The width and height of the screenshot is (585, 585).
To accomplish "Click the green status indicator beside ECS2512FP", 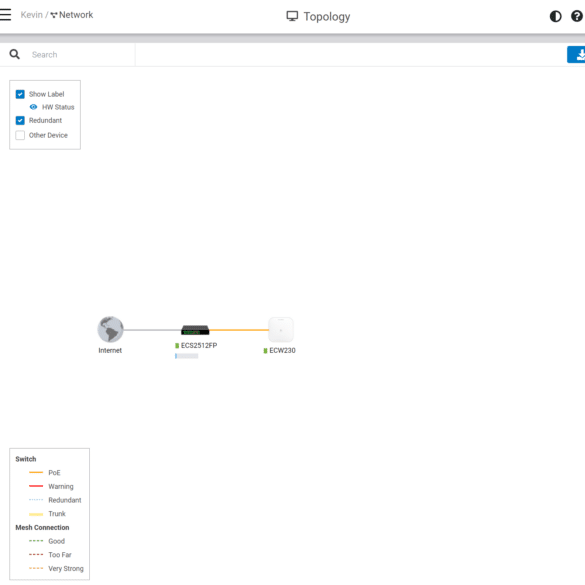I will pos(177,346).
